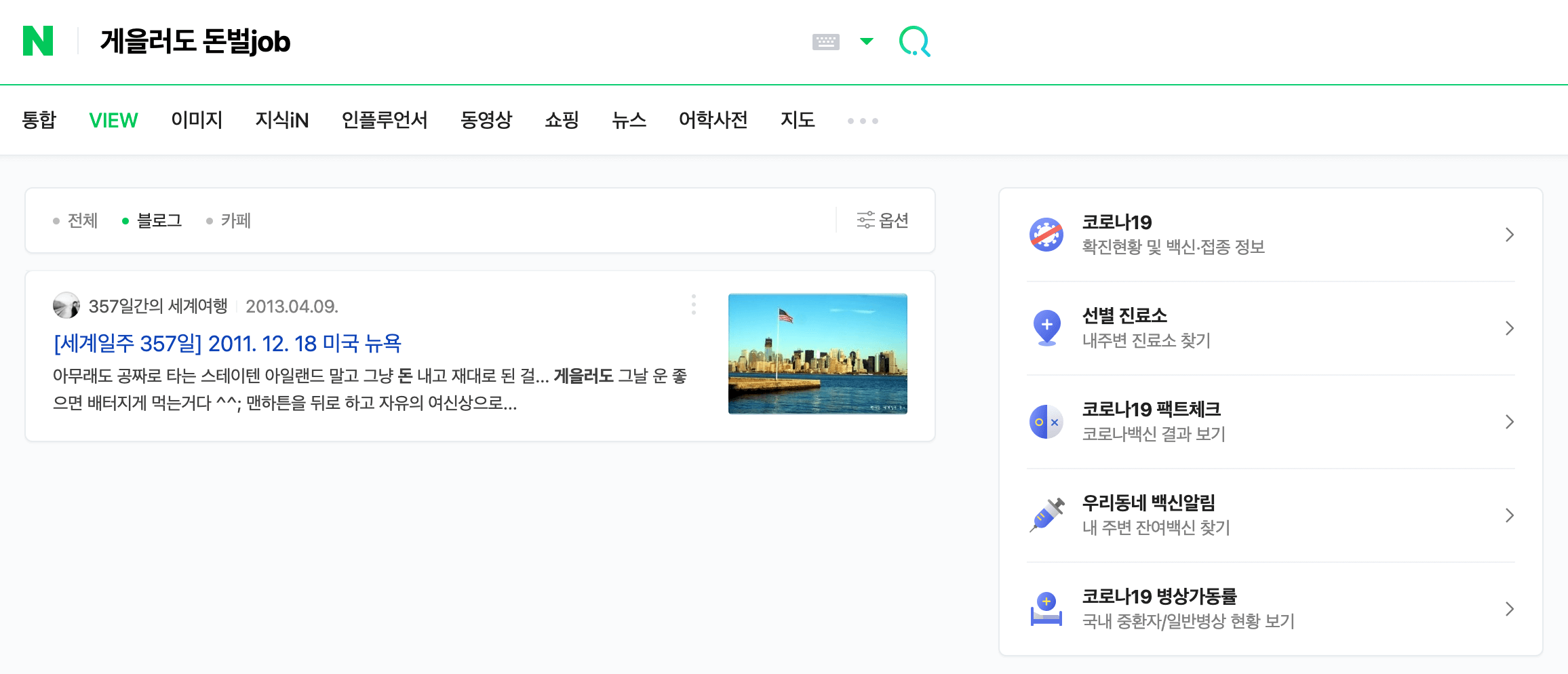Open the vertical dots menu on the result
This screenshot has width=1568, height=674.
(693, 304)
